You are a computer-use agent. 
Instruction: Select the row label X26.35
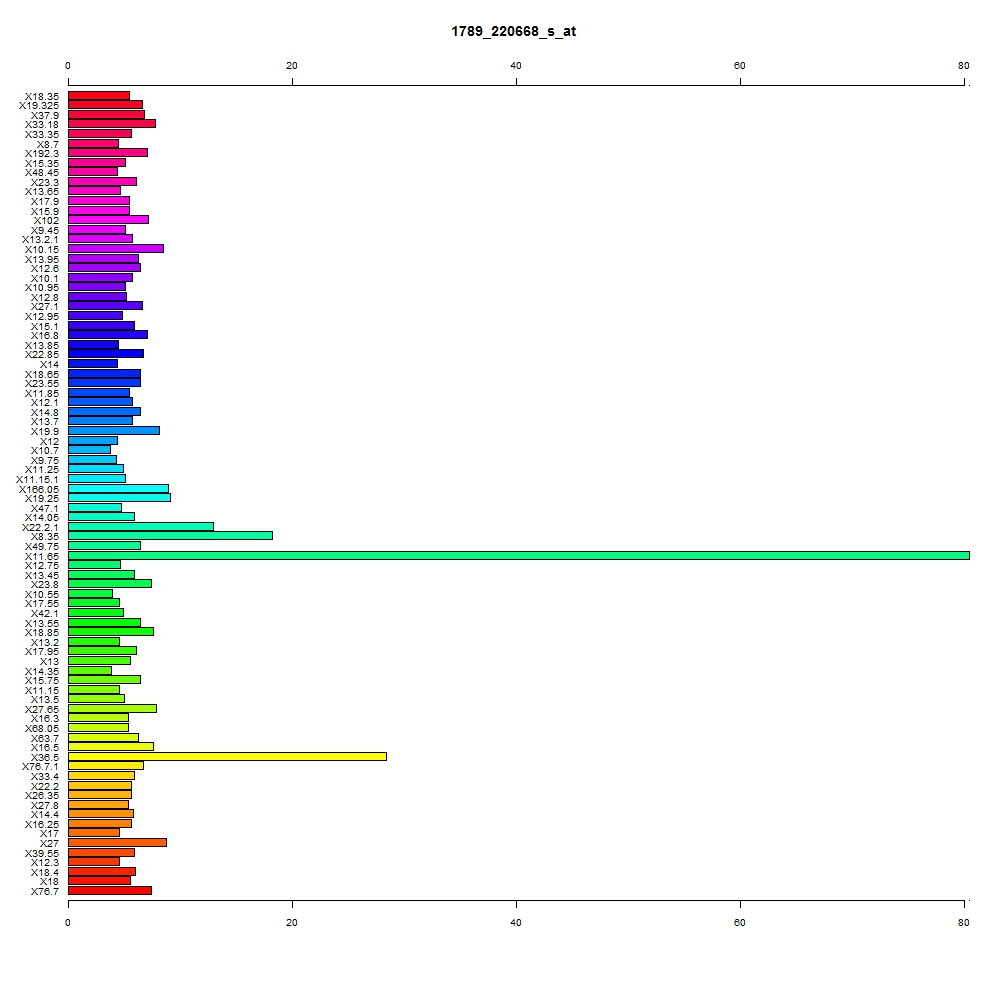[42, 795]
